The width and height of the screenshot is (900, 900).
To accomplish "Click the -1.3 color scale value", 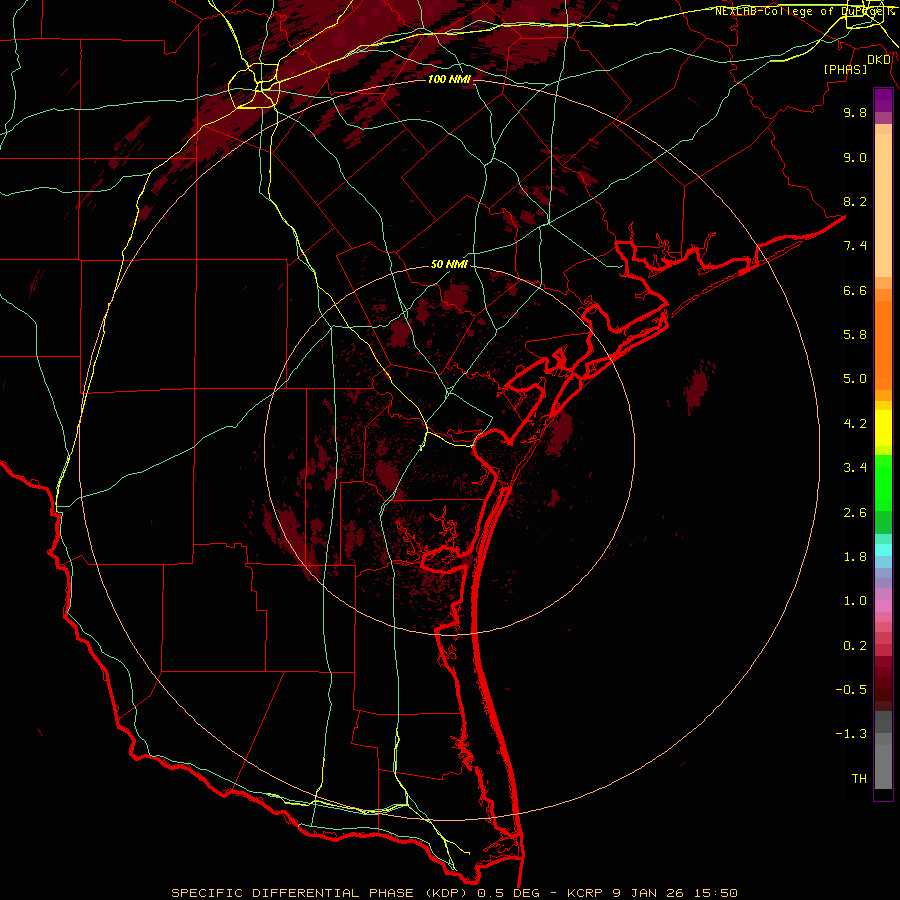I will click(x=851, y=734).
